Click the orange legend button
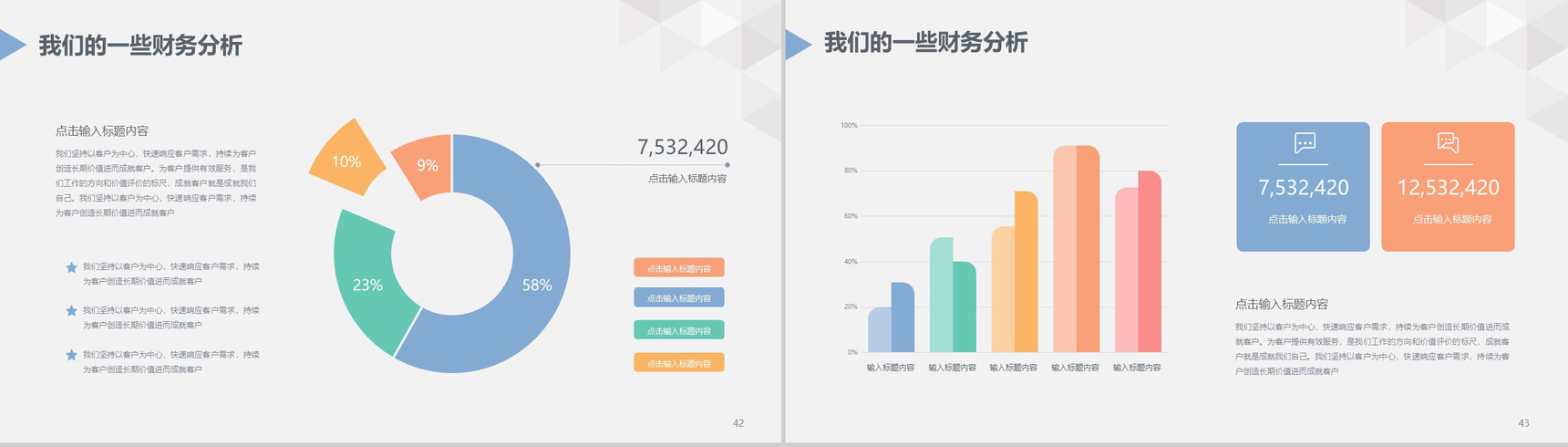 (x=679, y=363)
